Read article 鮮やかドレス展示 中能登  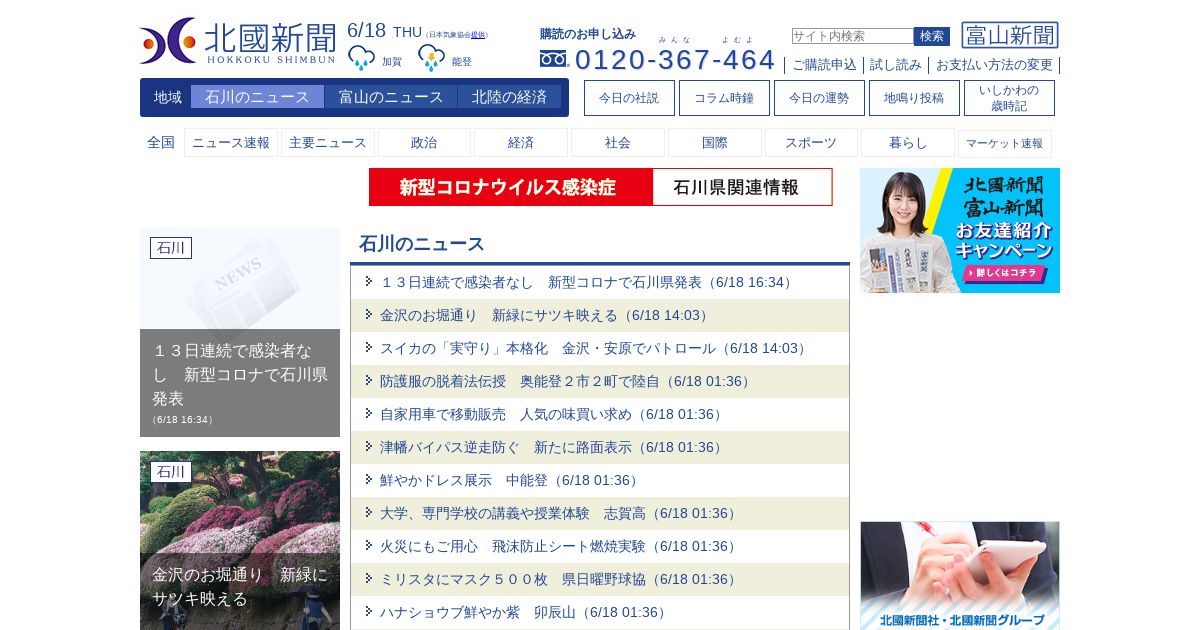pyautogui.click(x=511, y=481)
